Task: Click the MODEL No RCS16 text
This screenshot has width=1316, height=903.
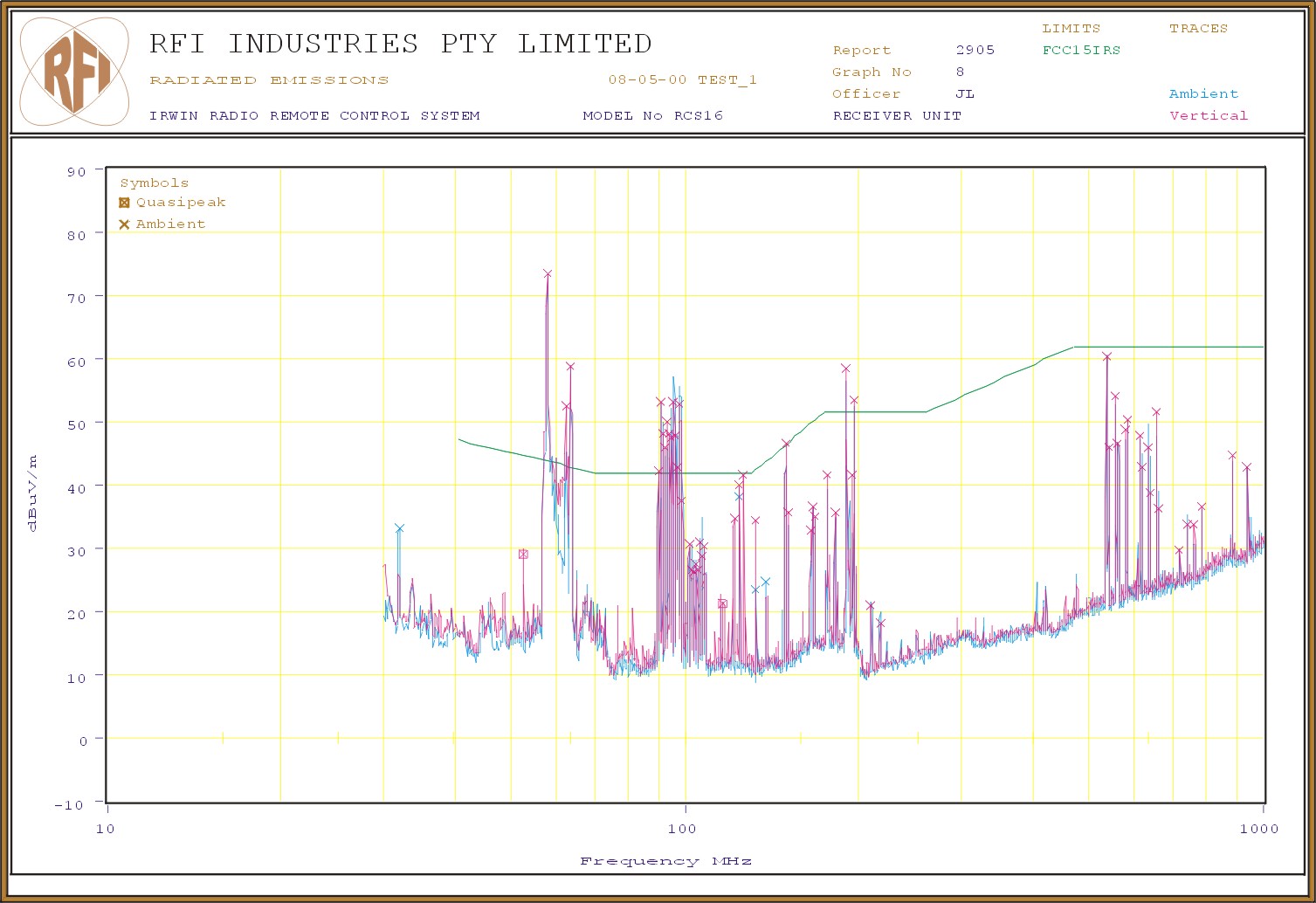Action: (652, 116)
